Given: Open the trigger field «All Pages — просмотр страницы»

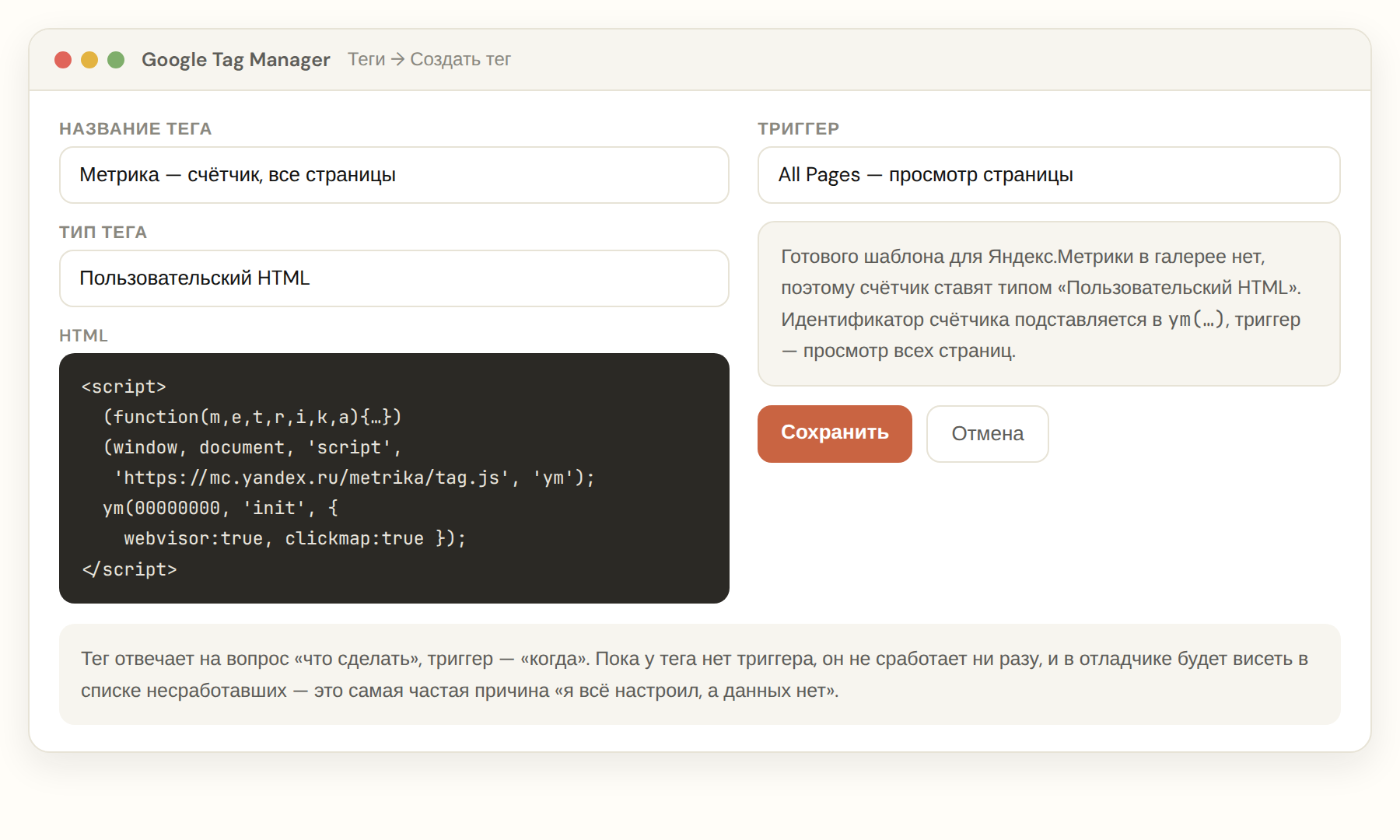Looking at the screenshot, I should [x=1048, y=175].
